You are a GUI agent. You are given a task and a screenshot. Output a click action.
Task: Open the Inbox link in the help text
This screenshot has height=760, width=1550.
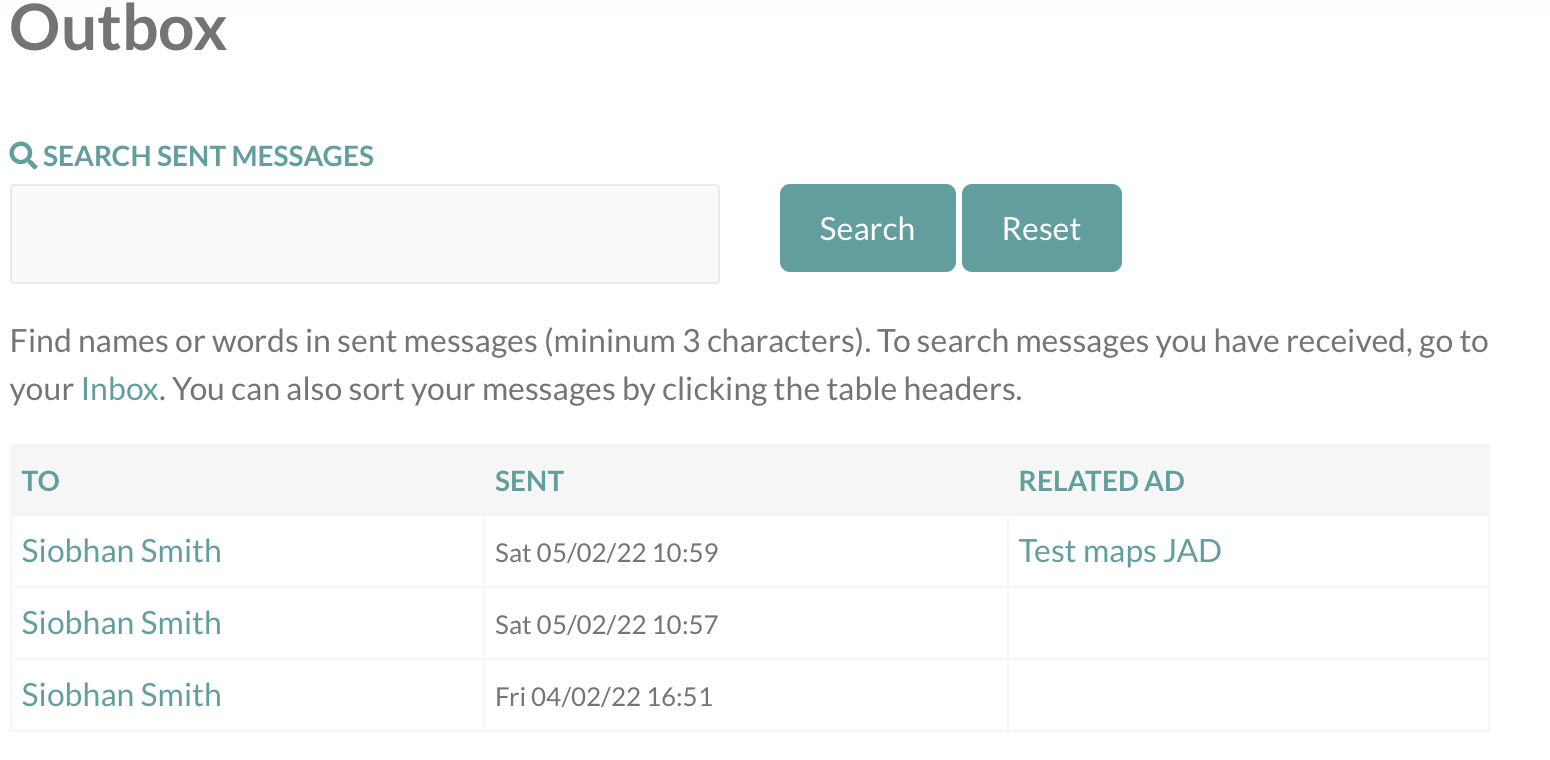pos(120,389)
